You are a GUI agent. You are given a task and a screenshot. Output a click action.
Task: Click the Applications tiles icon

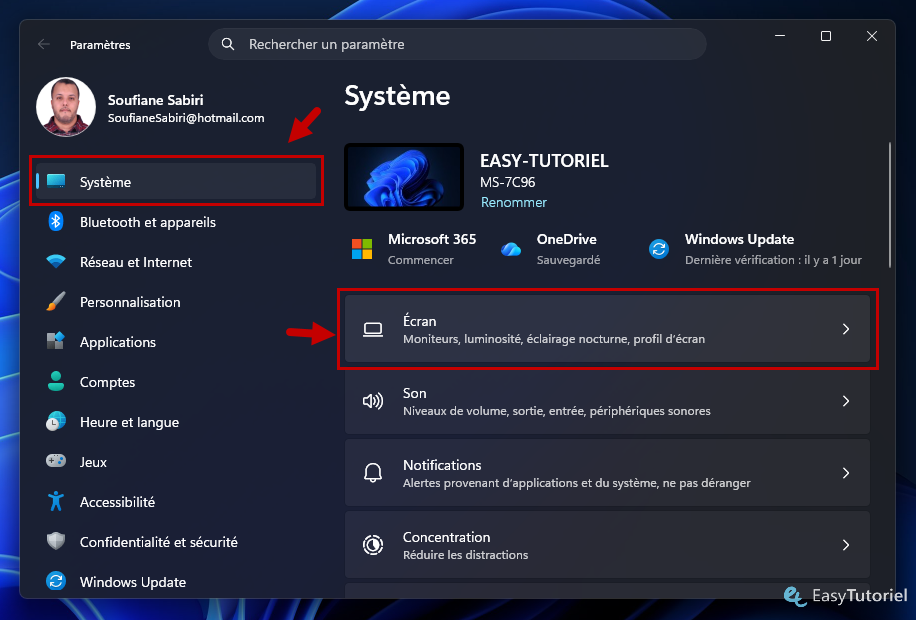pyautogui.click(x=56, y=341)
